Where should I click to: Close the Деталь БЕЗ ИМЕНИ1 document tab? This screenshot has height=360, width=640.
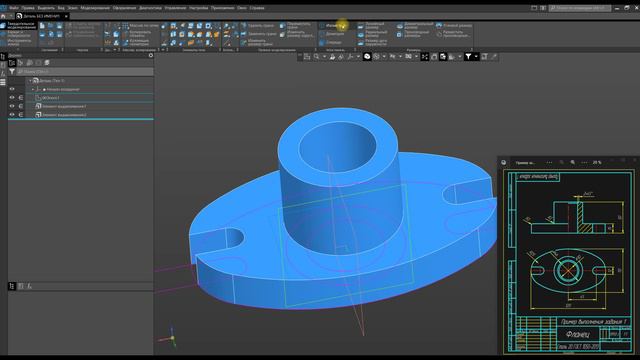tap(66, 16)
